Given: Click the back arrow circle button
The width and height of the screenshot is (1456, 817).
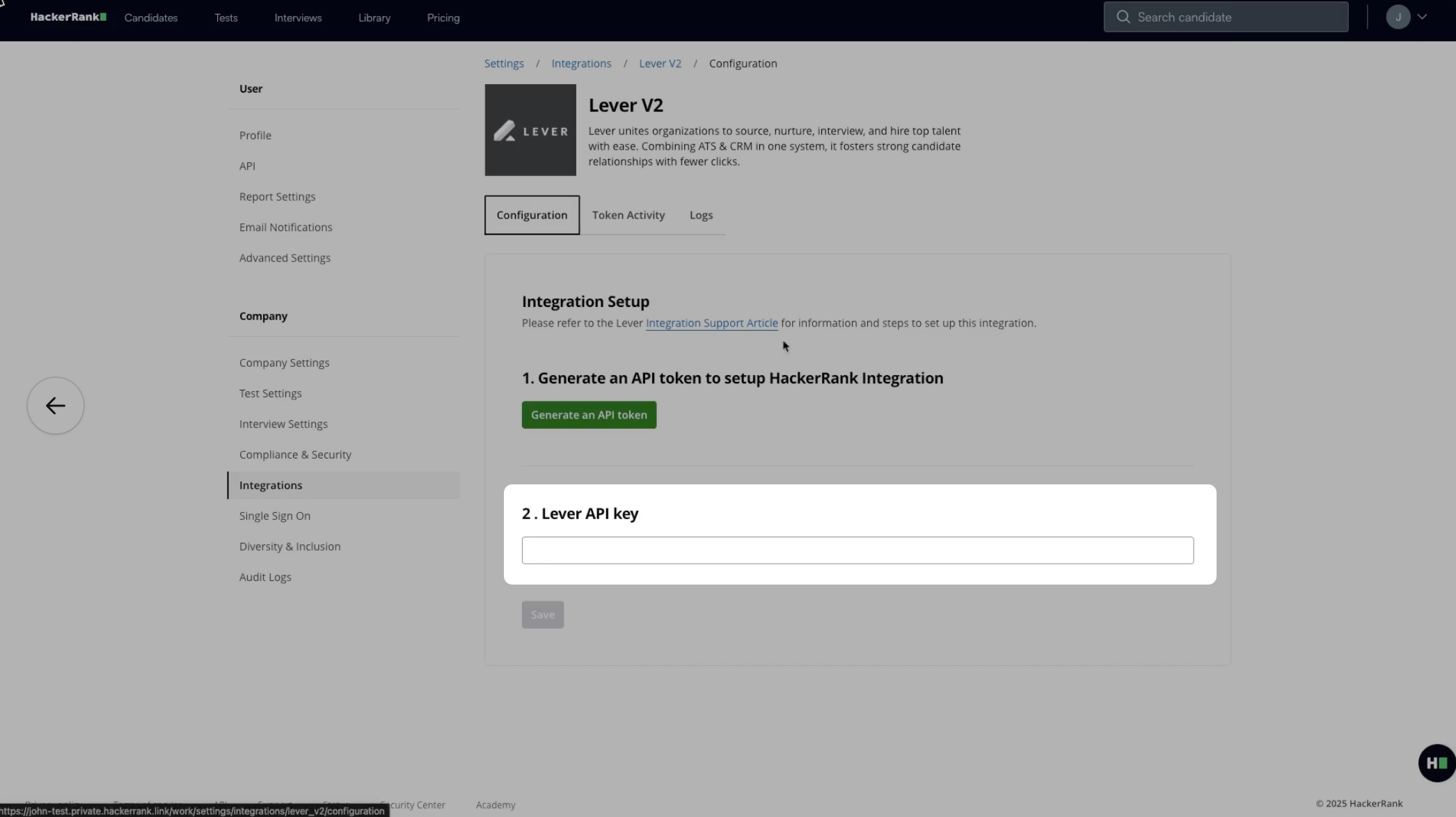Looking at the screenshot, I should click(56, 406).
